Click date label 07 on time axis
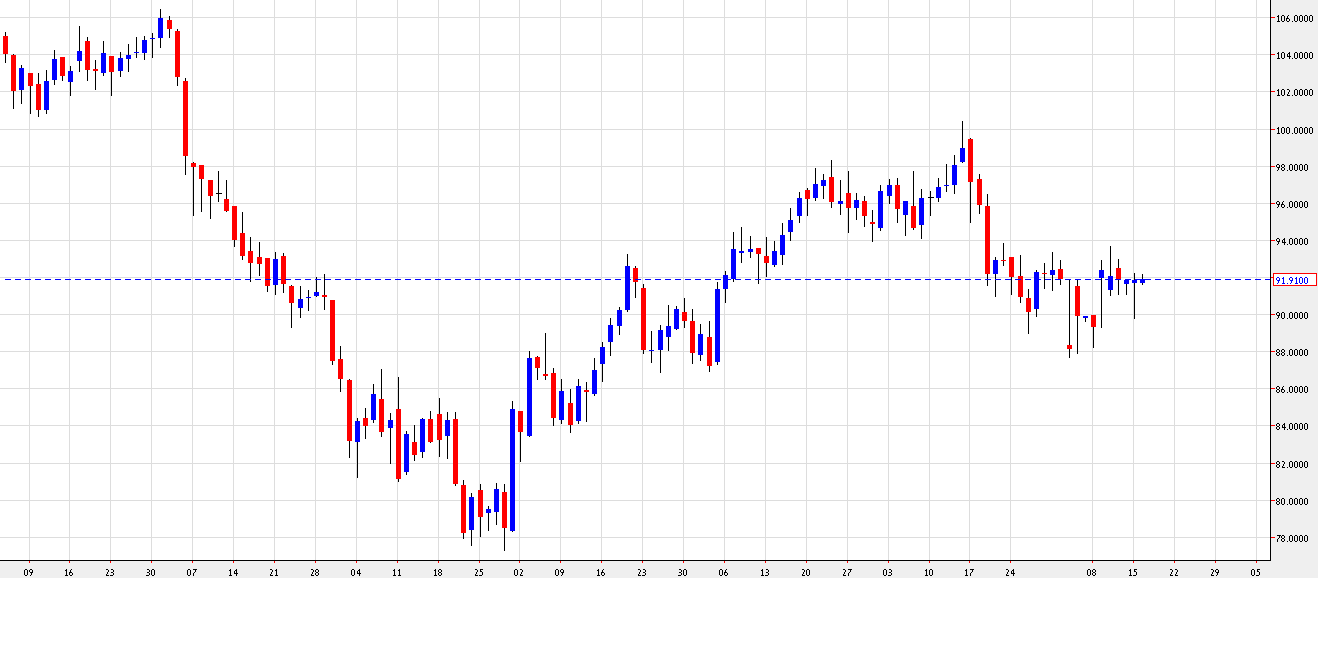1318x648 pixels. click(191, 573)
